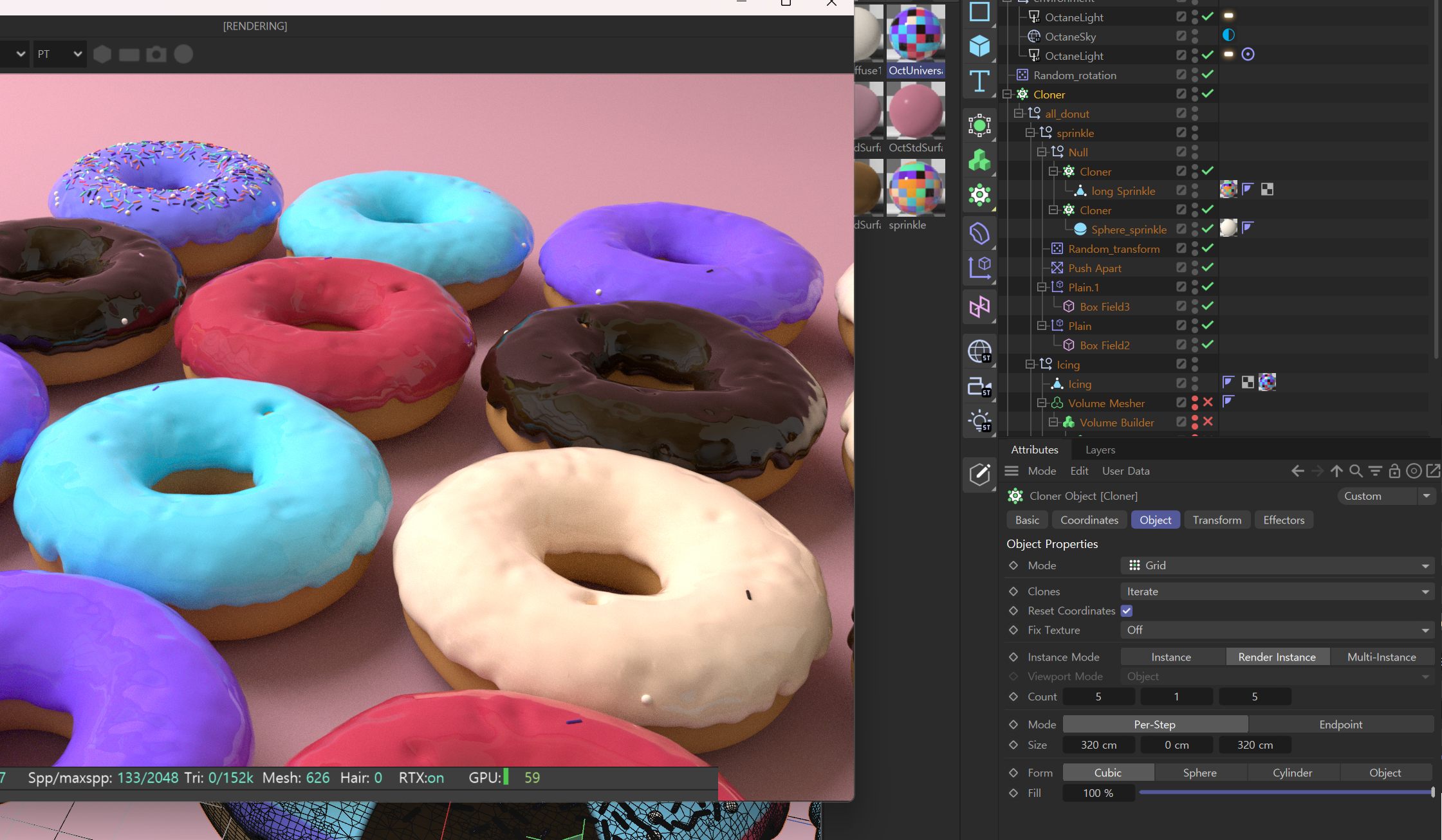Screen dimensions: 1442x840
Task: Click the edit object pencil icon
Action: [979, 475]
